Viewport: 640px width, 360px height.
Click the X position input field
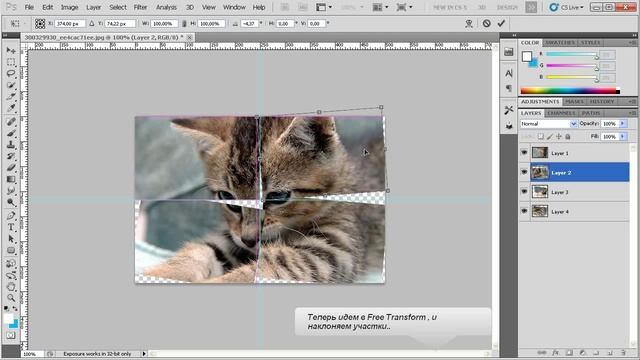tap(70, 24)
